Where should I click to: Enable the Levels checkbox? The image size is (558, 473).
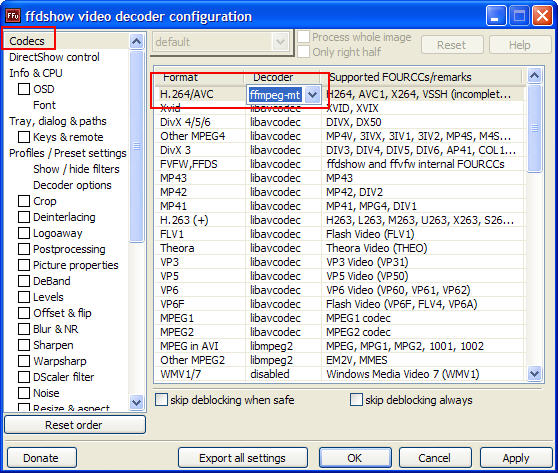24,297
